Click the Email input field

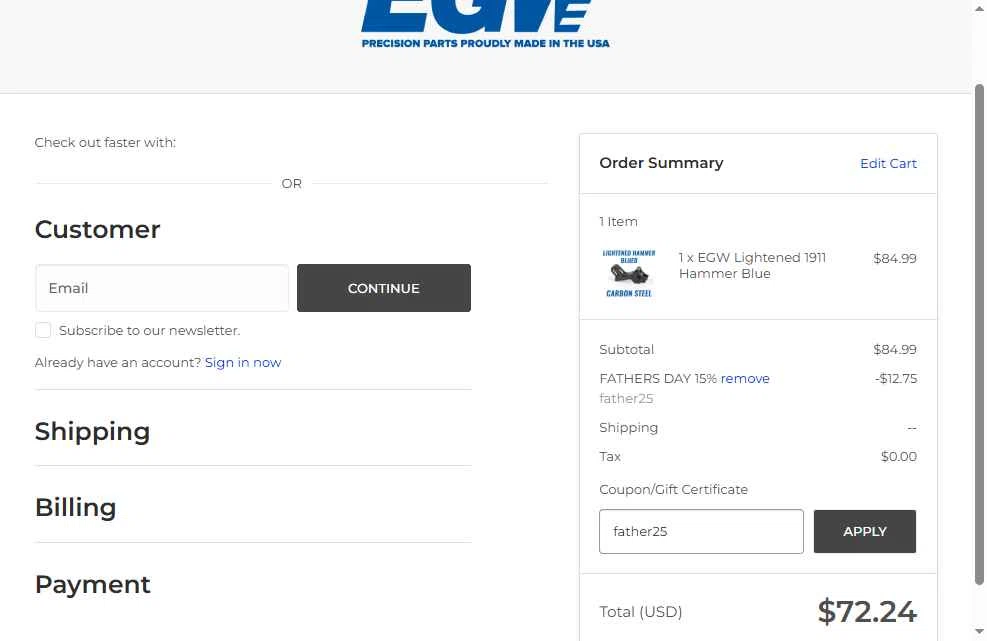[x=162, y=288]
